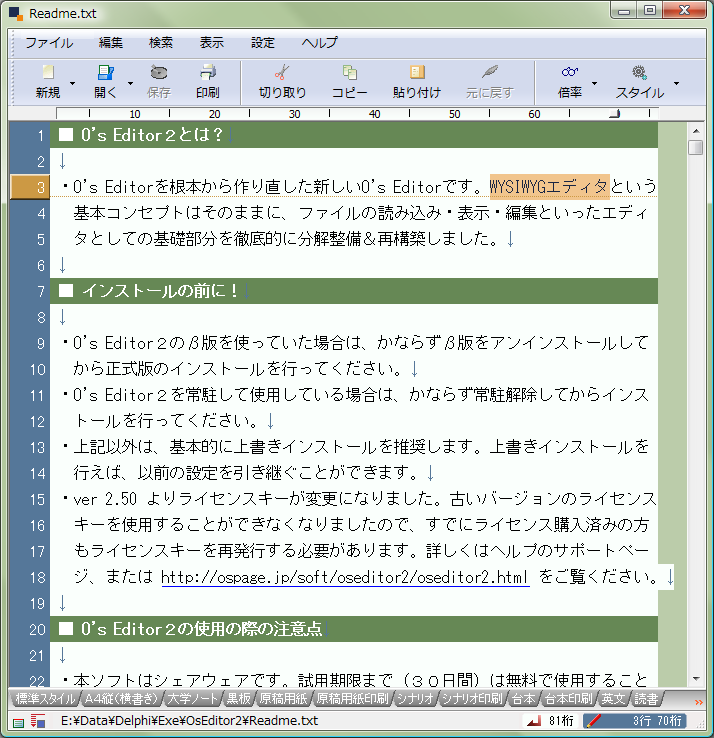Click the green icon at status bar left
This screenshot has width=714, height=738.
[x=18, y=722]
